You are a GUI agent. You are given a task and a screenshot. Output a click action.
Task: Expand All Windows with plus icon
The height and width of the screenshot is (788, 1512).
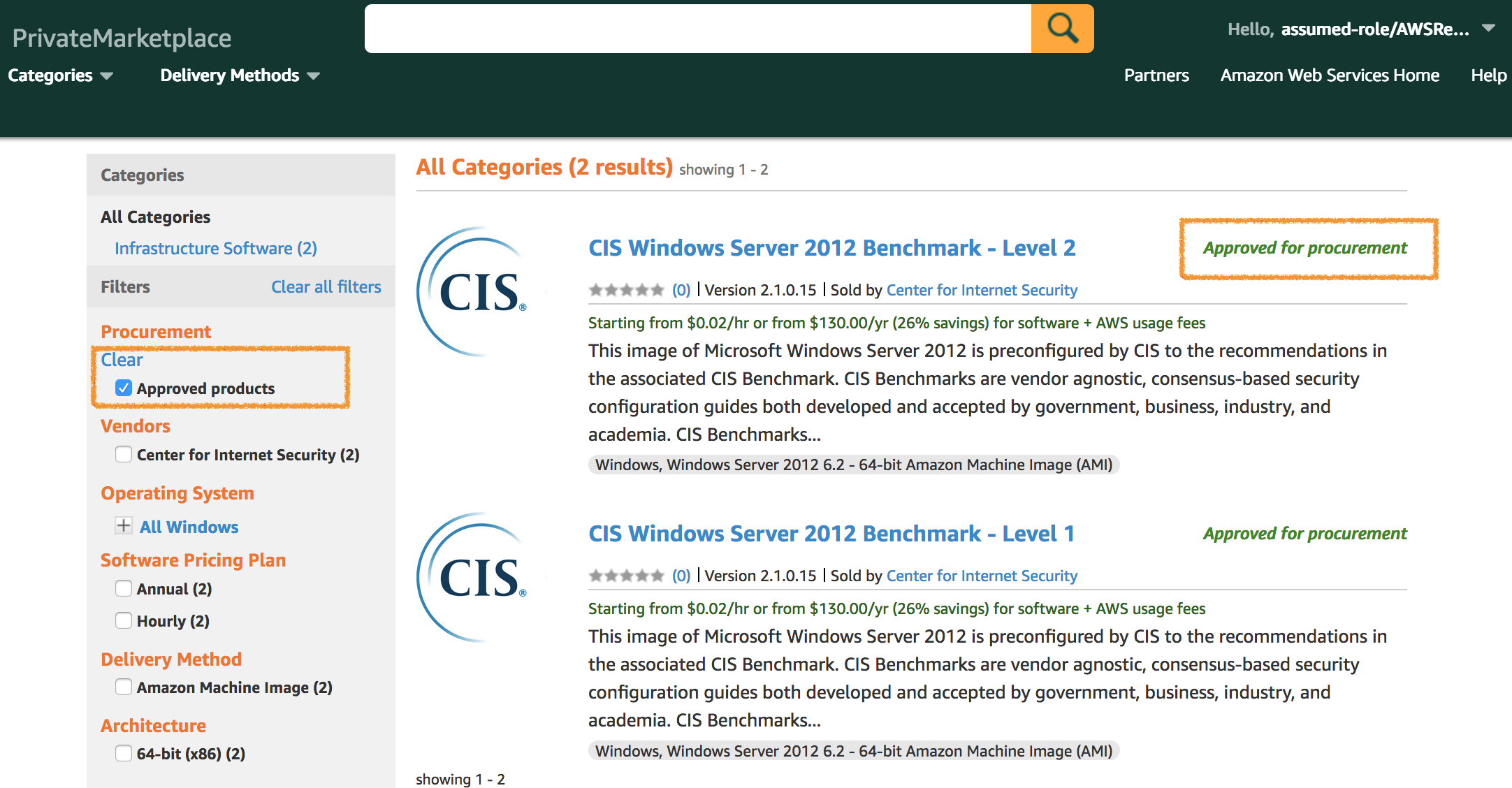[124, 526]
